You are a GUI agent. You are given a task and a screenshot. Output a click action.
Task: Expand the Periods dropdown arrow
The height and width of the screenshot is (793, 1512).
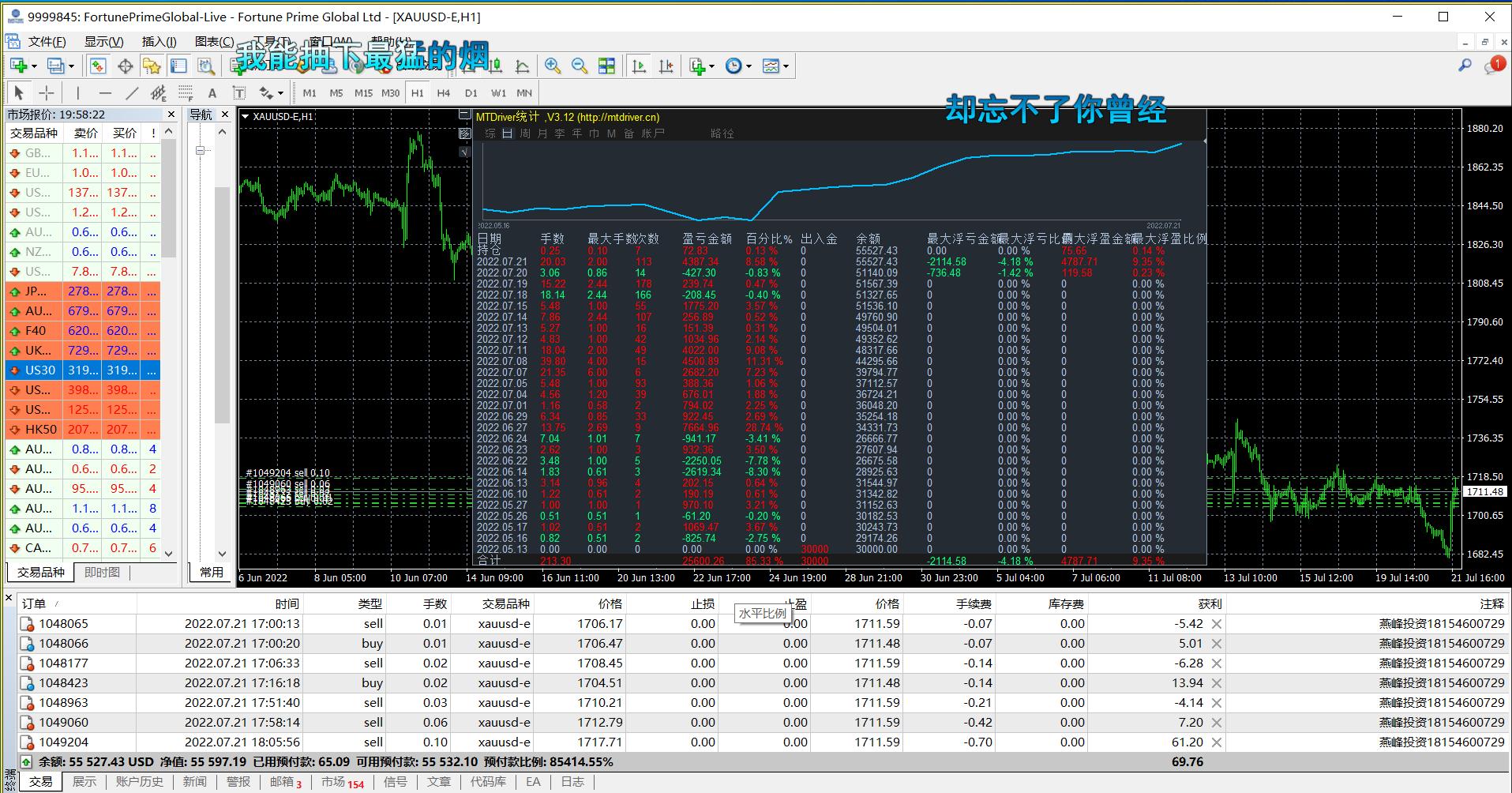pyautogui.click(x=748, y=66)
